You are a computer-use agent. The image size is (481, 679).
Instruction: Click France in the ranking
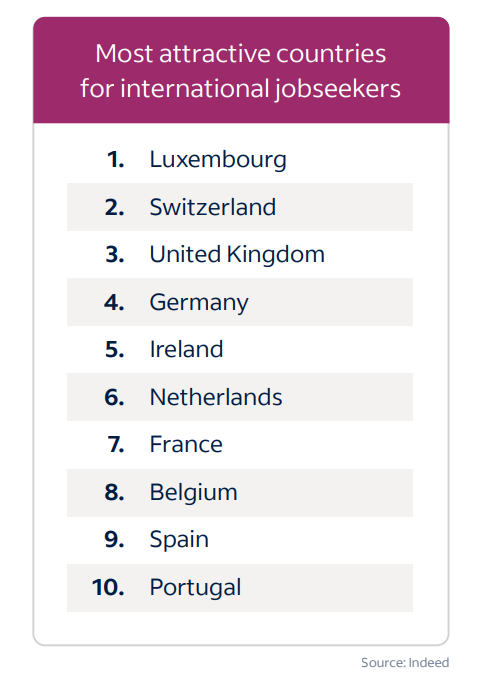pos(186,445)
